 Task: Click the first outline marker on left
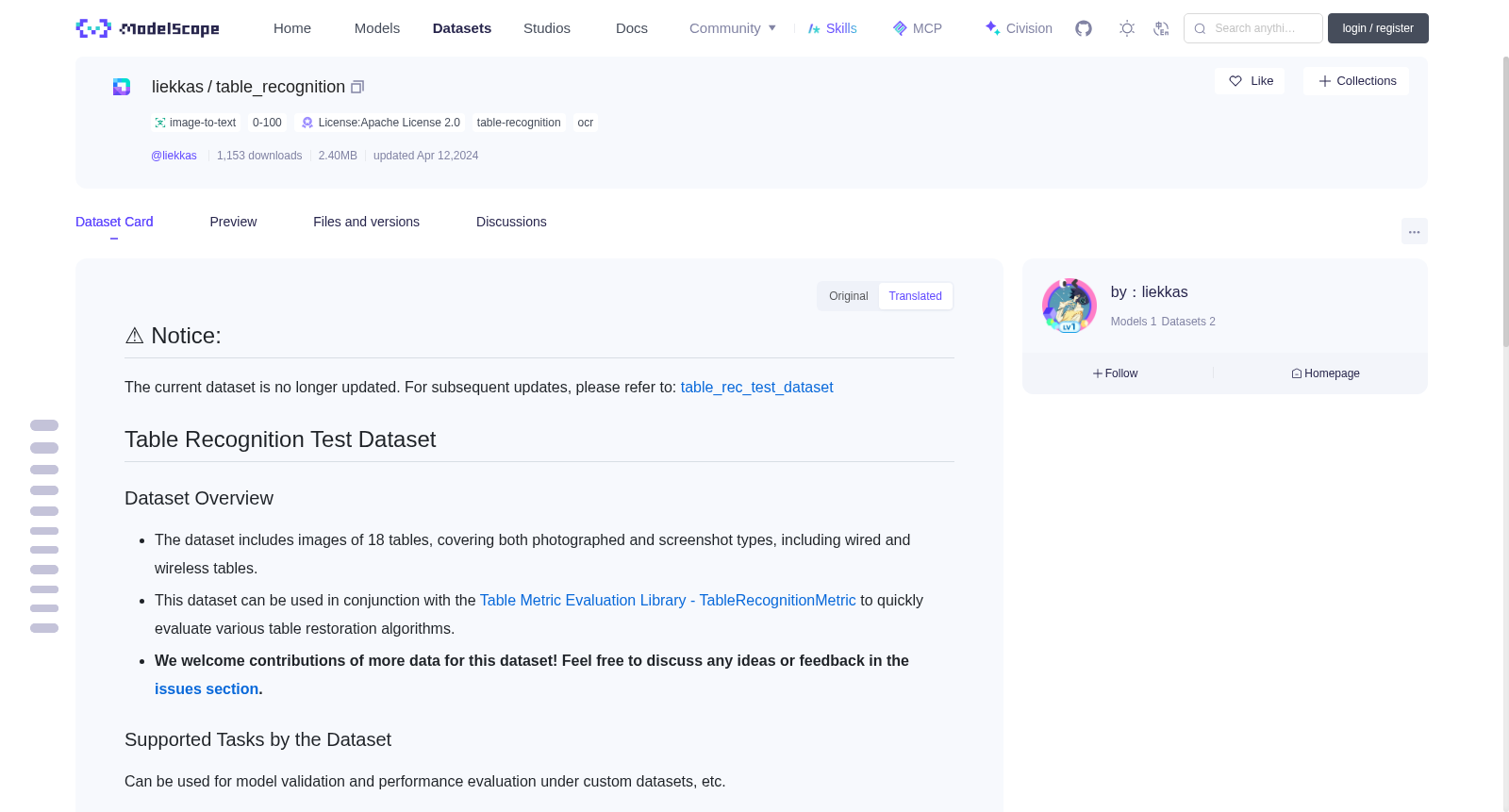click(44, 425)
